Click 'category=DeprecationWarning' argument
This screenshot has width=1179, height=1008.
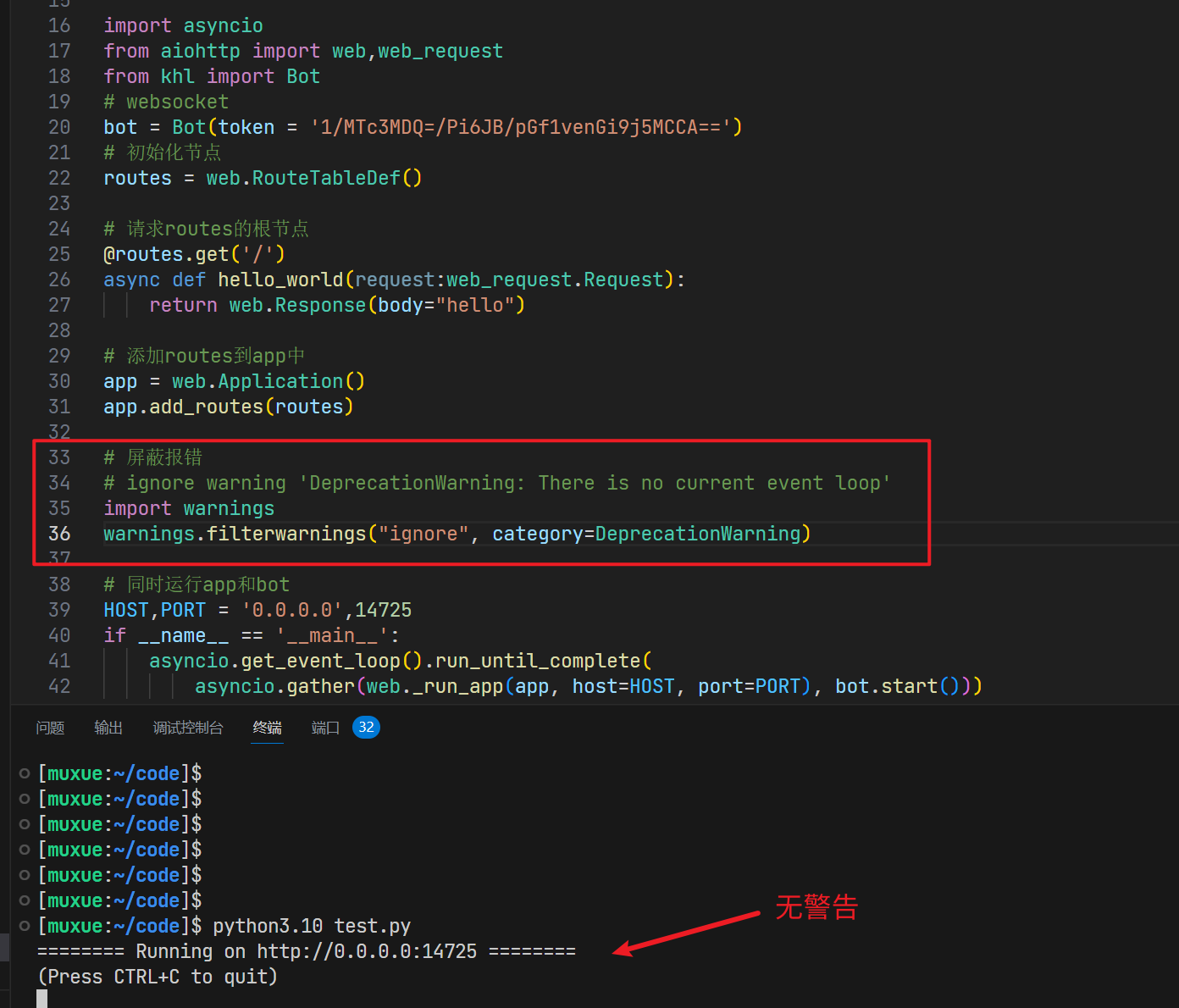[x=646, y=534]
